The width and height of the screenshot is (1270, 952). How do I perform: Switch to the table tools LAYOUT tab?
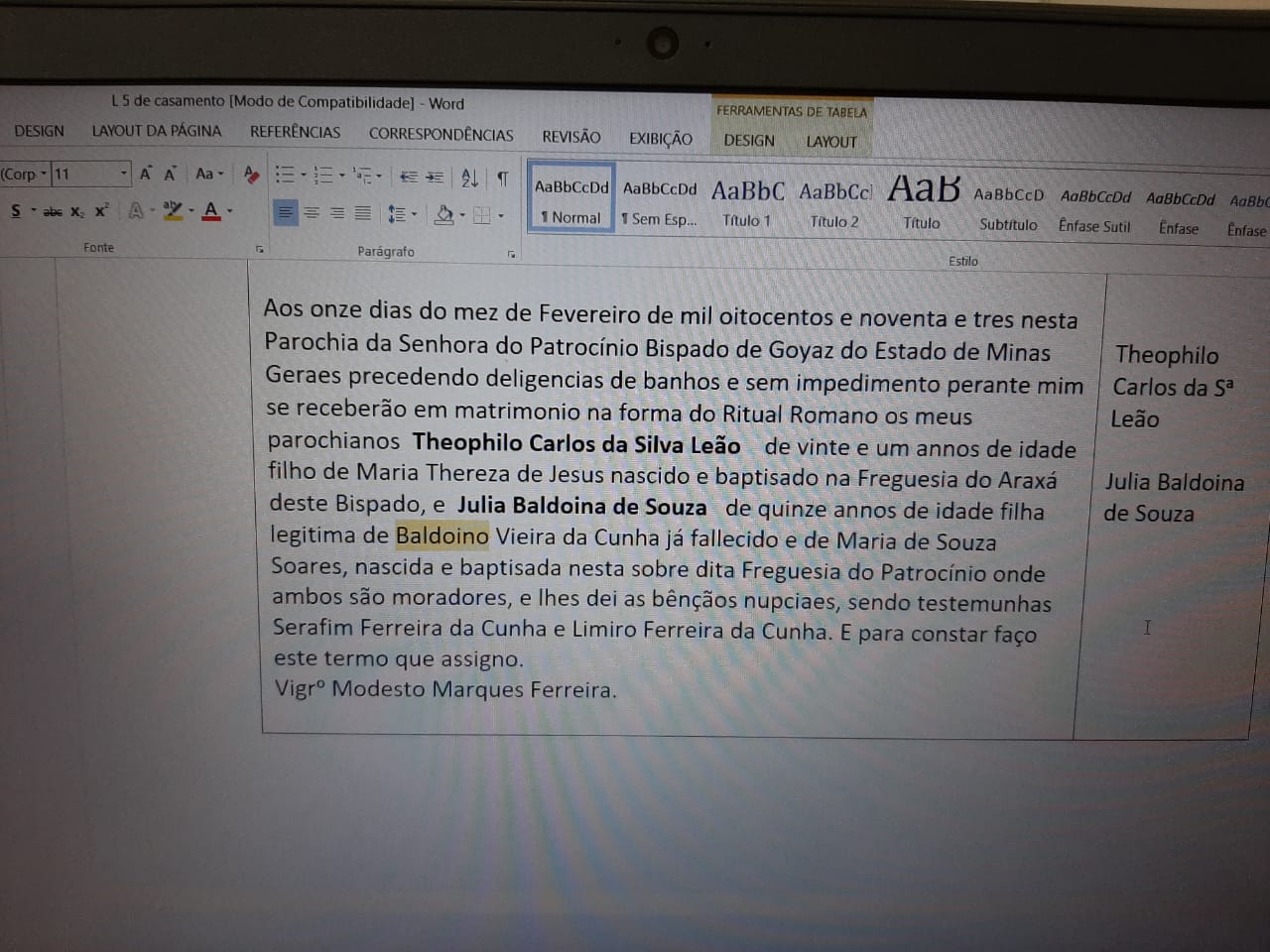pos(830,142)
